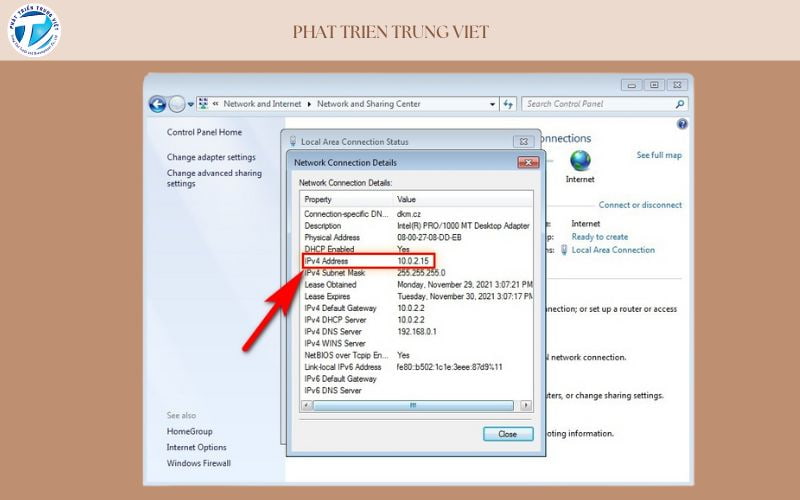
Task: Click the See full map link
Action: tap(659, 155)
